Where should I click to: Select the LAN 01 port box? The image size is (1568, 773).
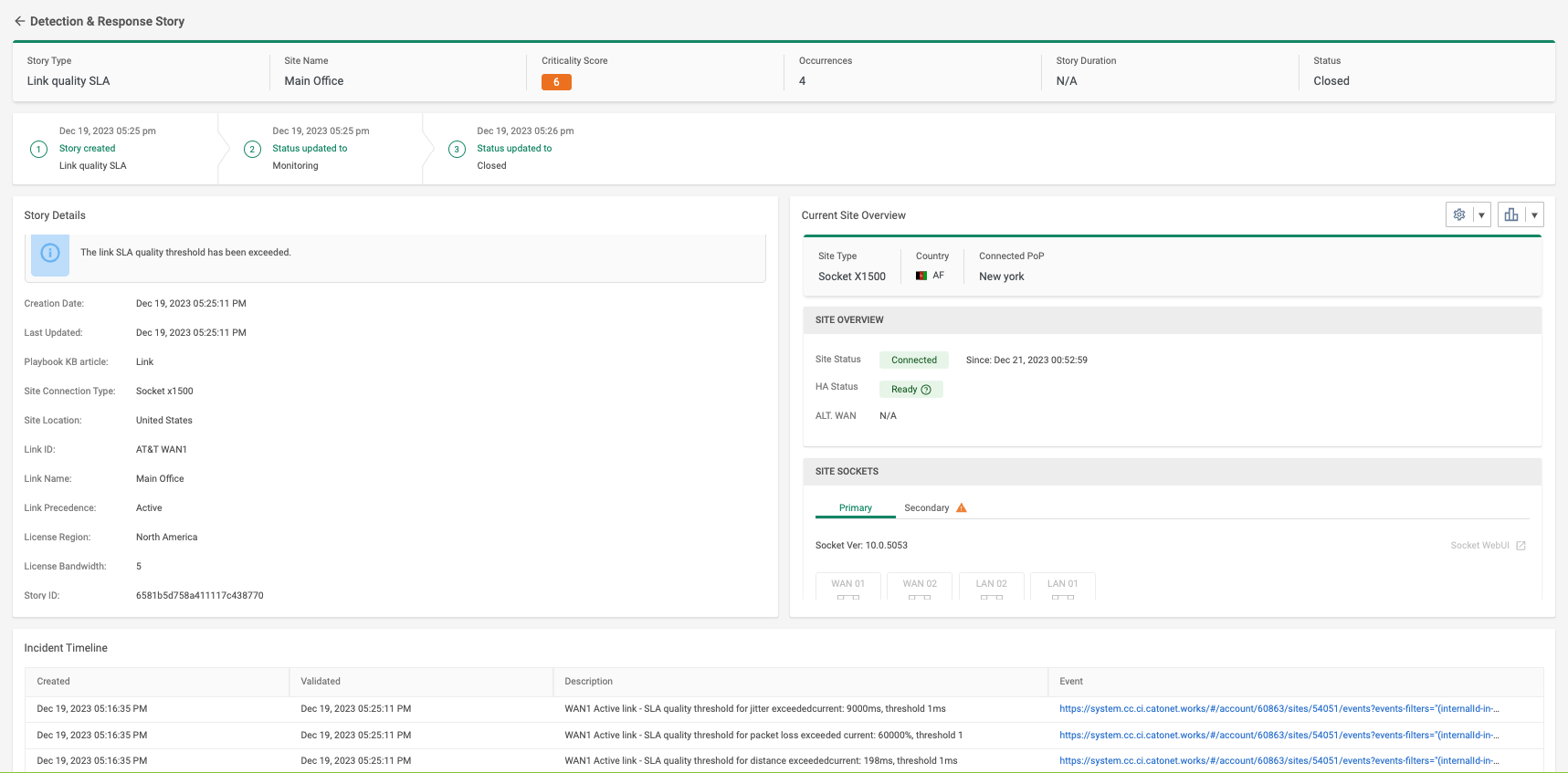[1062, 586]
